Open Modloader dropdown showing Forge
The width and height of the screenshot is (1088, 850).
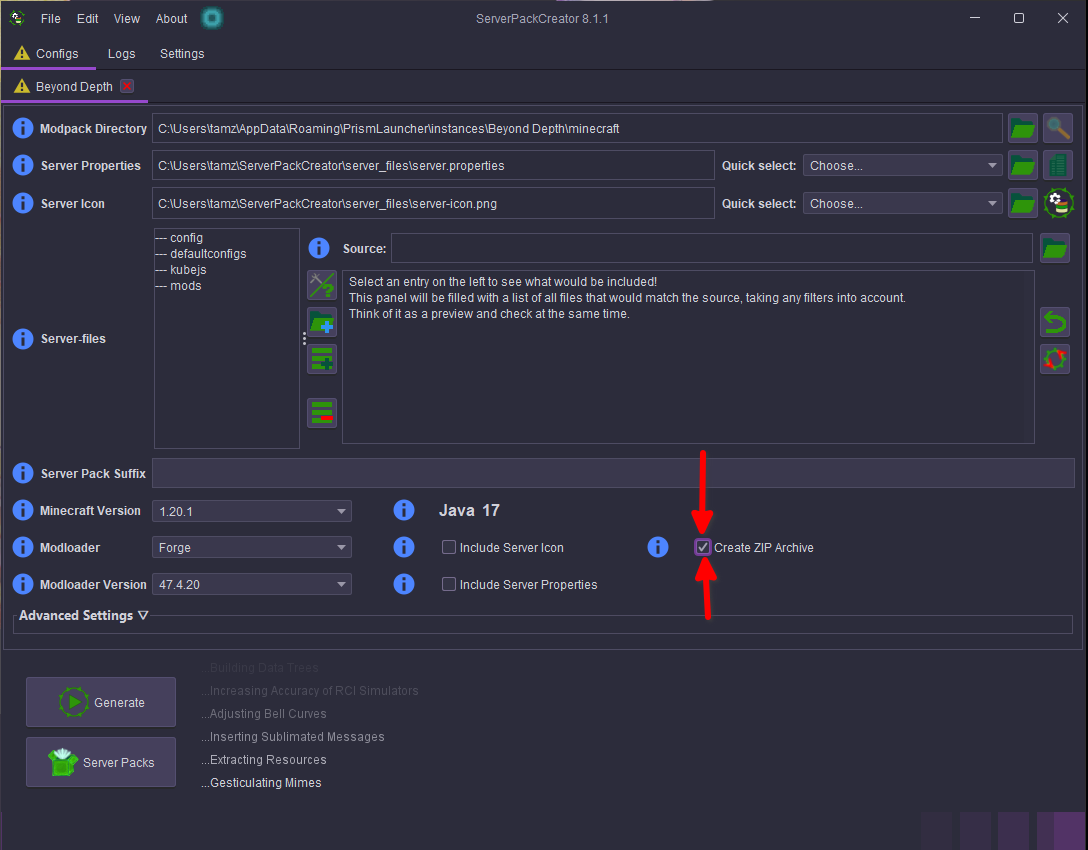(251, 547)
